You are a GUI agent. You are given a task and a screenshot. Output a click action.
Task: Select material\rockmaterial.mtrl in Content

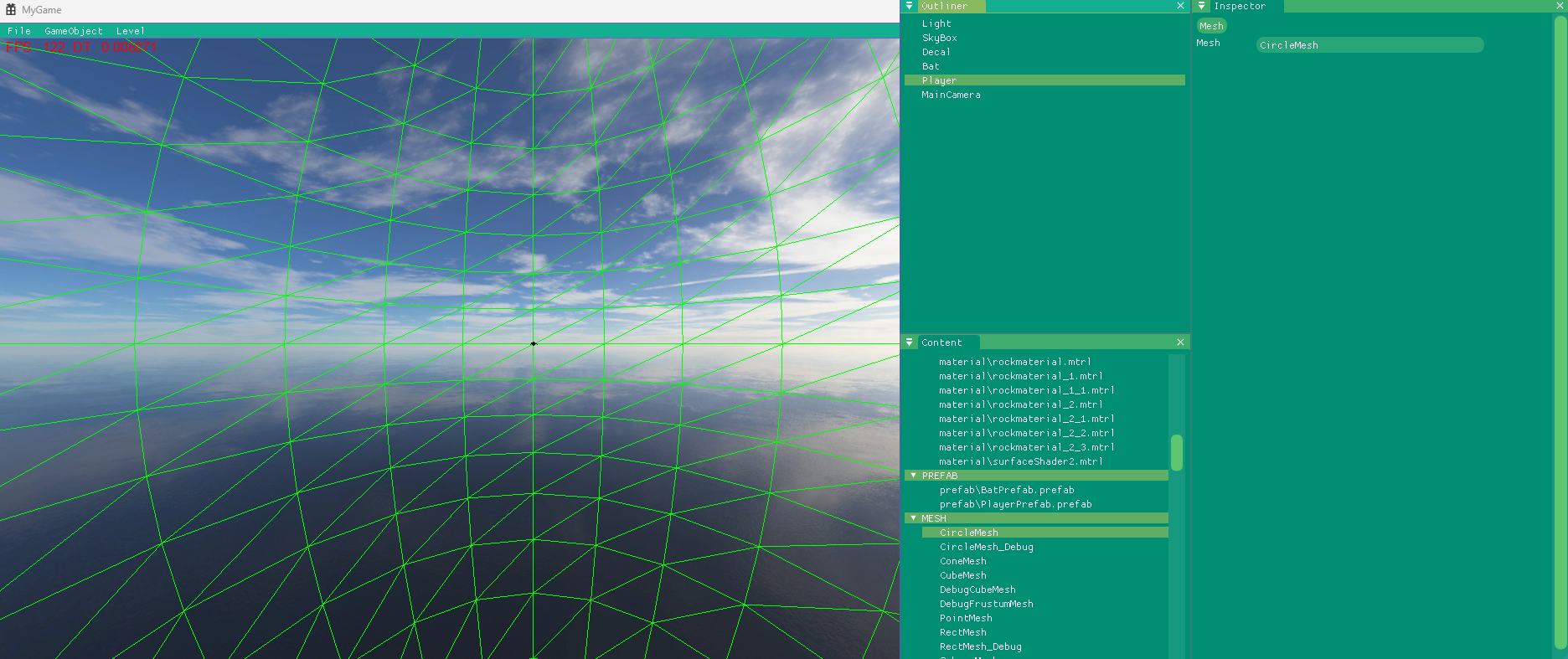point(1014,362)
